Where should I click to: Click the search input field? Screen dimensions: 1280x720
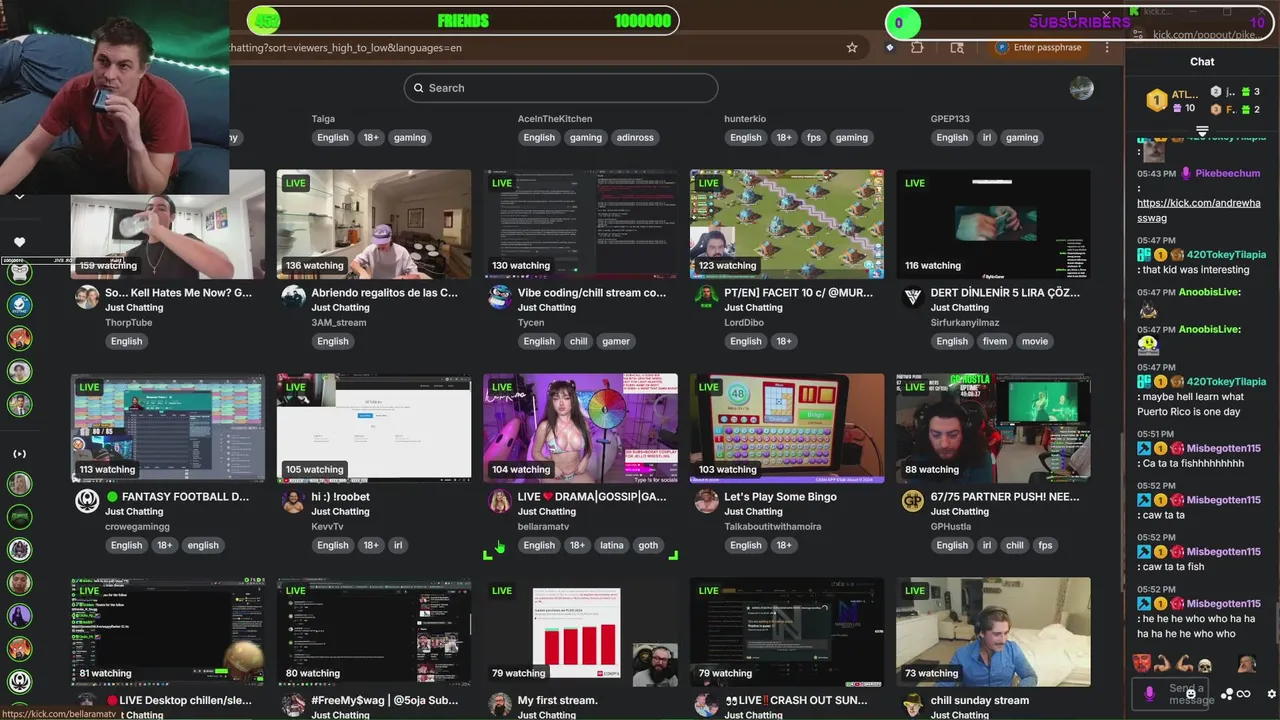(x=561, y=88)
